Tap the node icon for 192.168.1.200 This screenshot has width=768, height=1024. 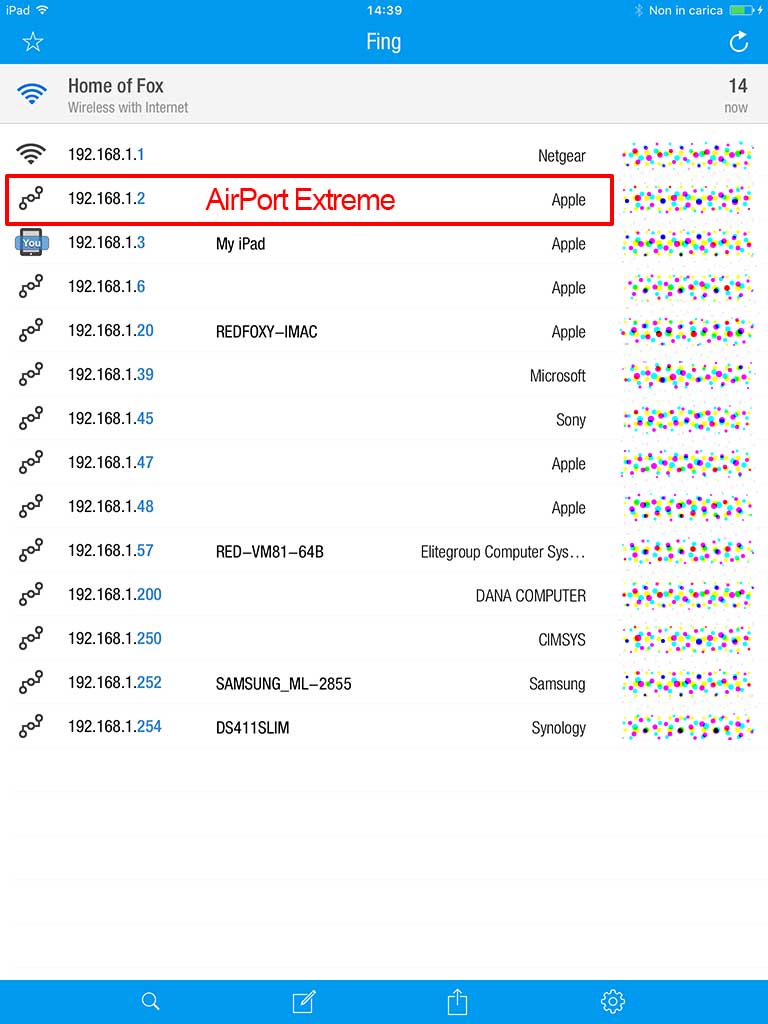(x=31, y=594)
